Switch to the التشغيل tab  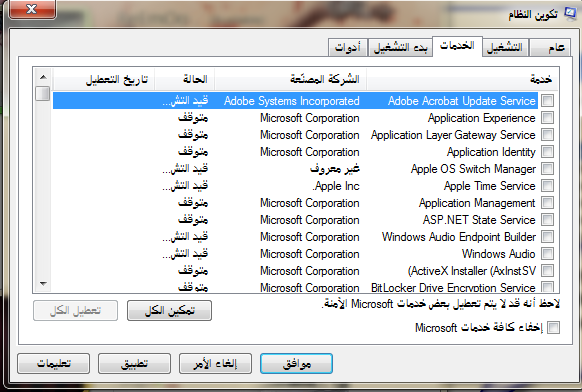(x=505, y=48)
